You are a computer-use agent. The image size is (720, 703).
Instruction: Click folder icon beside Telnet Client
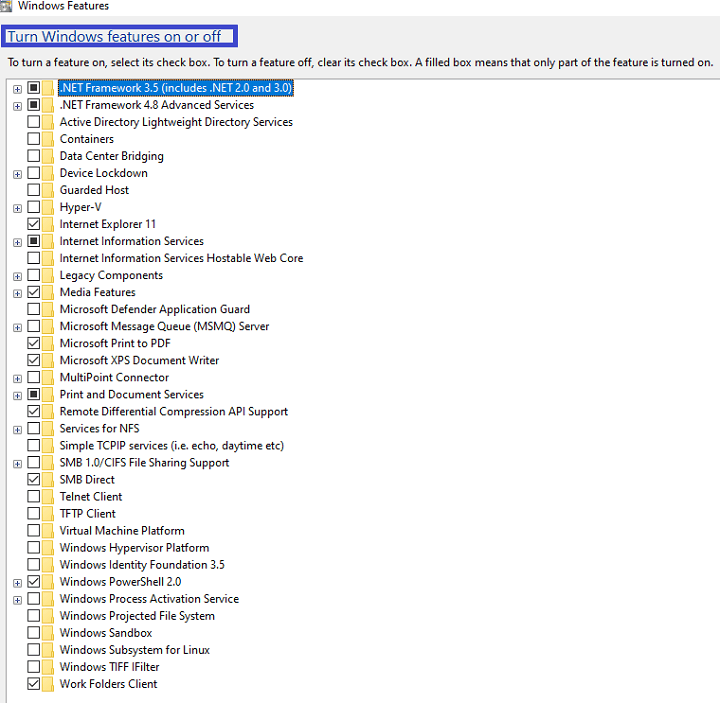coord(48,497)
